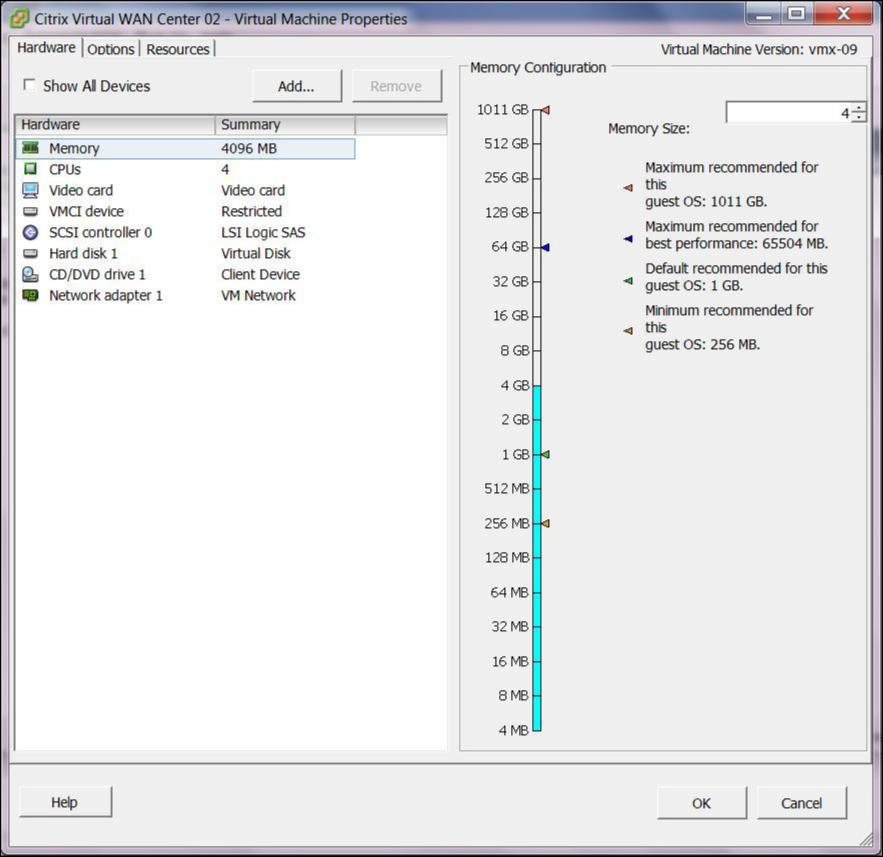Click the memory slider cyan bar at 4 GB
The height and width of the screenshot is (857, 883).
(537, 386)
